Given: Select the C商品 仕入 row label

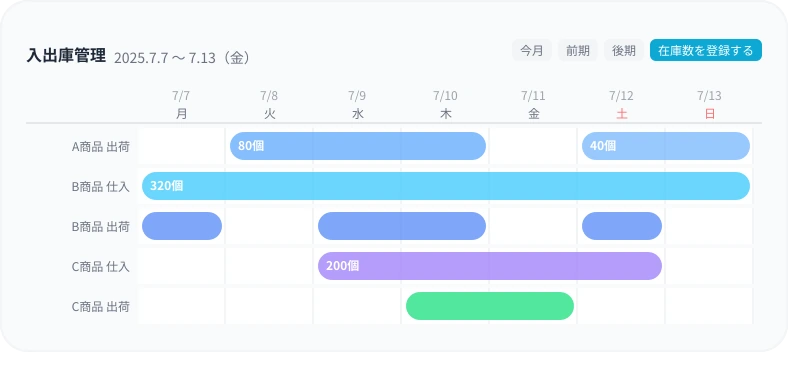Looking at the screenshot, I should [x=101, y=267].
